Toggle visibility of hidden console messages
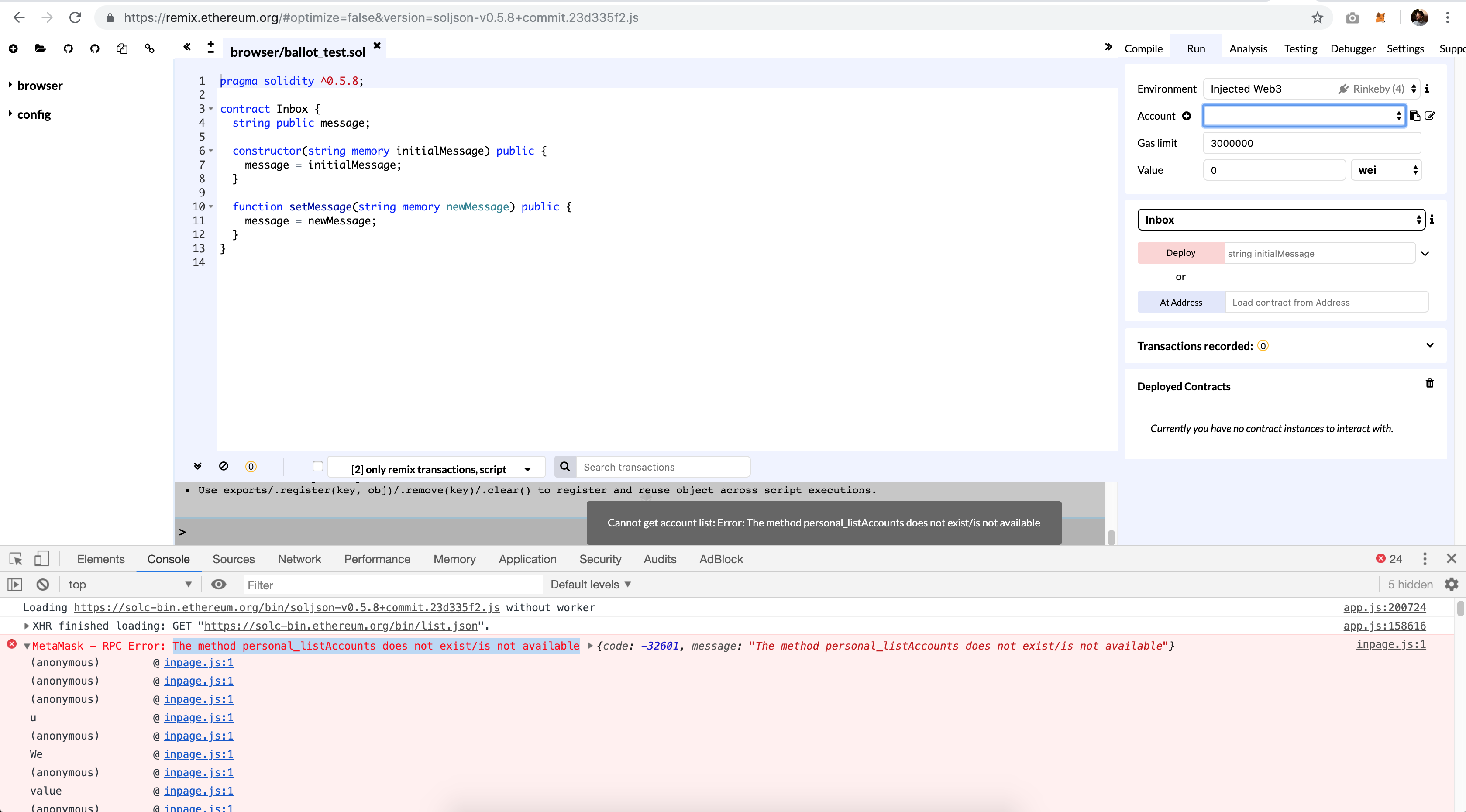The width and height of the screenshot is (1466, 812). click(x=1410, y=585)
